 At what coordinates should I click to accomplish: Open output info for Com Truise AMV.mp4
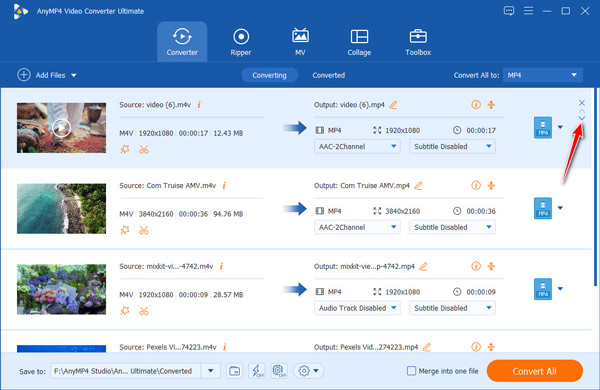pyautogui.click(x=476, y=185)
